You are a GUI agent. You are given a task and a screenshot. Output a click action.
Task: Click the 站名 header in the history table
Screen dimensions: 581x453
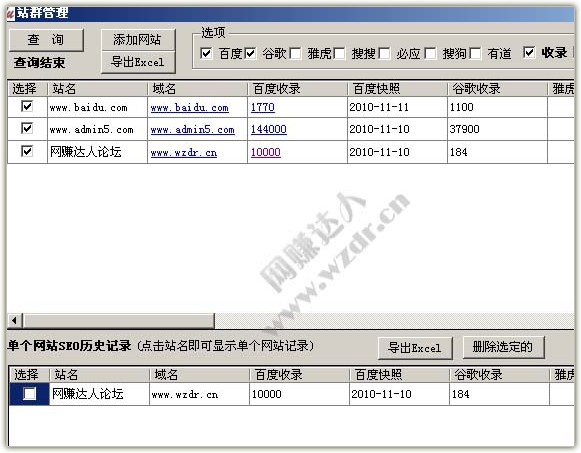100,375
